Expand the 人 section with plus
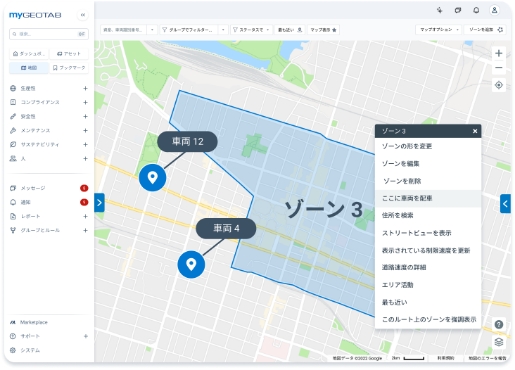The width and height of the screenshot is (515, 370). (85, 159)
